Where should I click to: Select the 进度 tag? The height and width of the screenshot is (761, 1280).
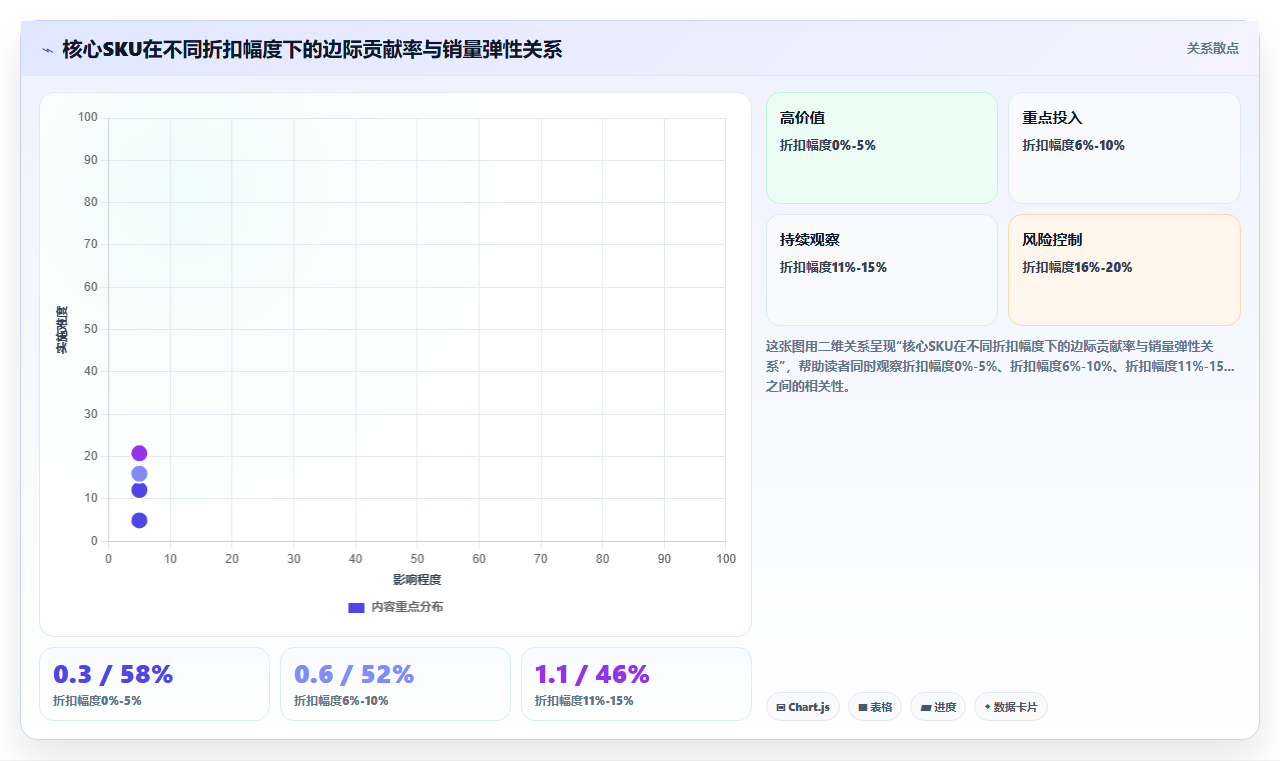(x=938, y=707)
